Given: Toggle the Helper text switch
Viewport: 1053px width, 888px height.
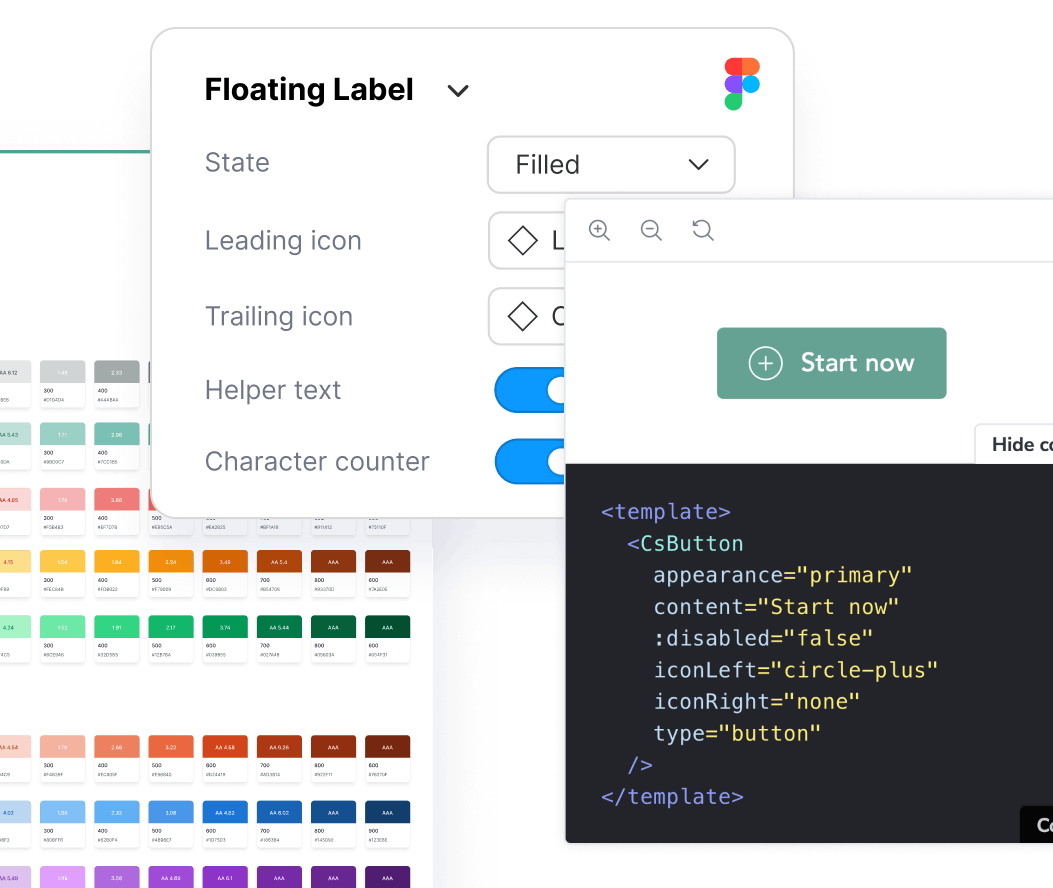Looking at the screenshot, I should coord(530,390).
